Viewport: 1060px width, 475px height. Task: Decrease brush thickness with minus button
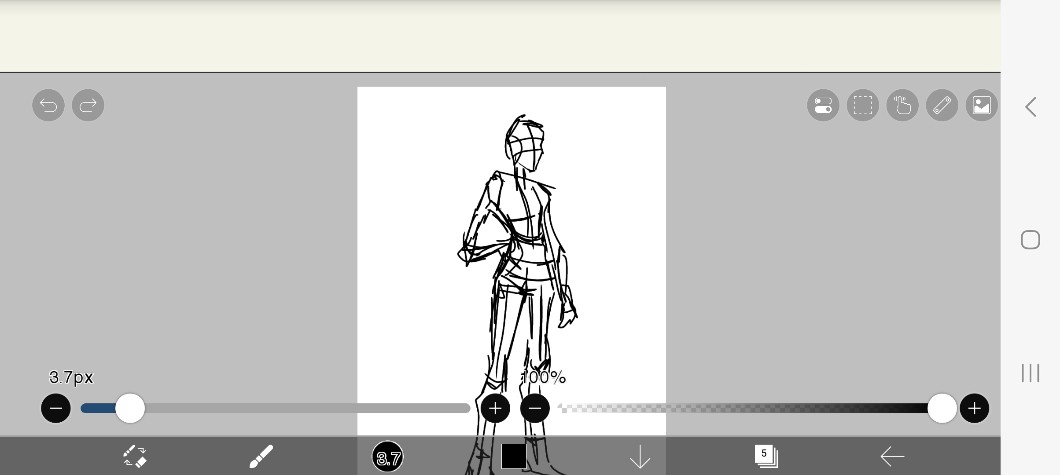[56, 408]
